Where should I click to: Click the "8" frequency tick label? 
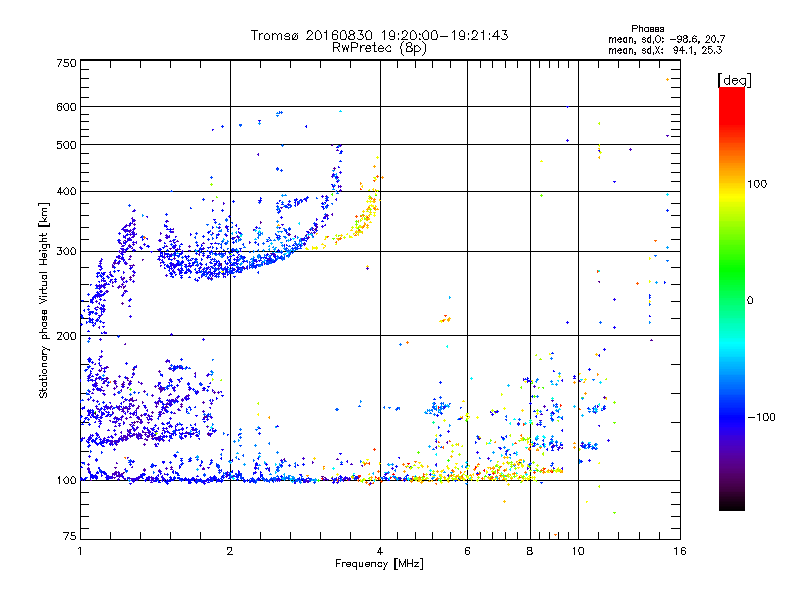coord(530,551)
